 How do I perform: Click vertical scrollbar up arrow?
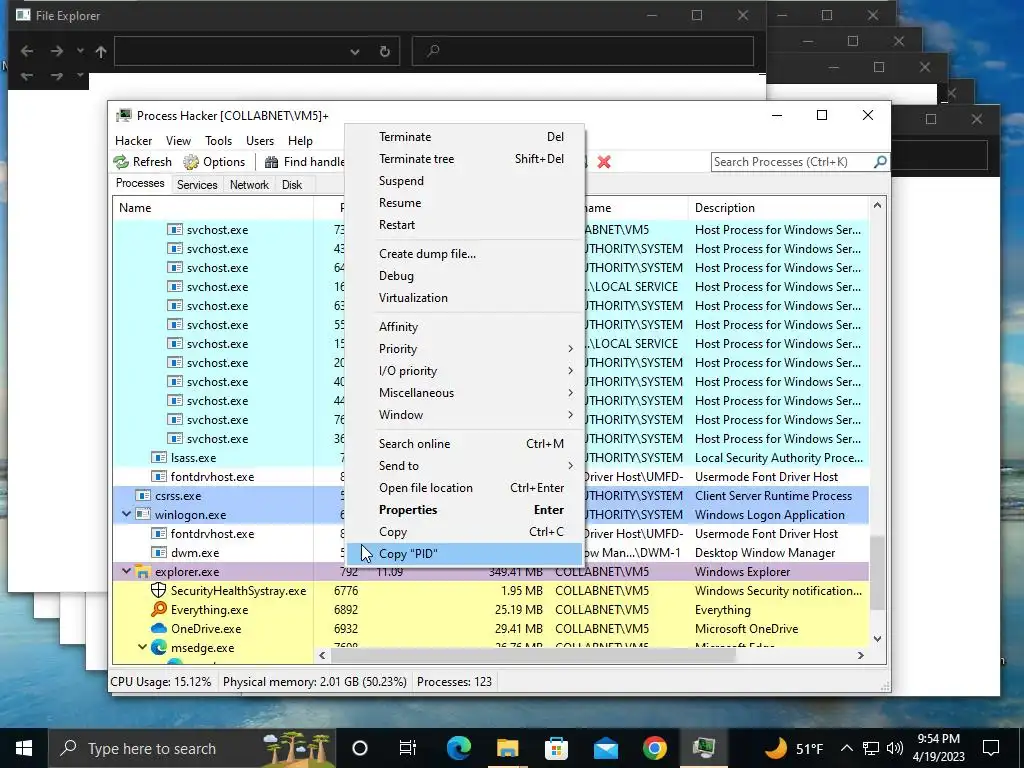tap(877, 206)
